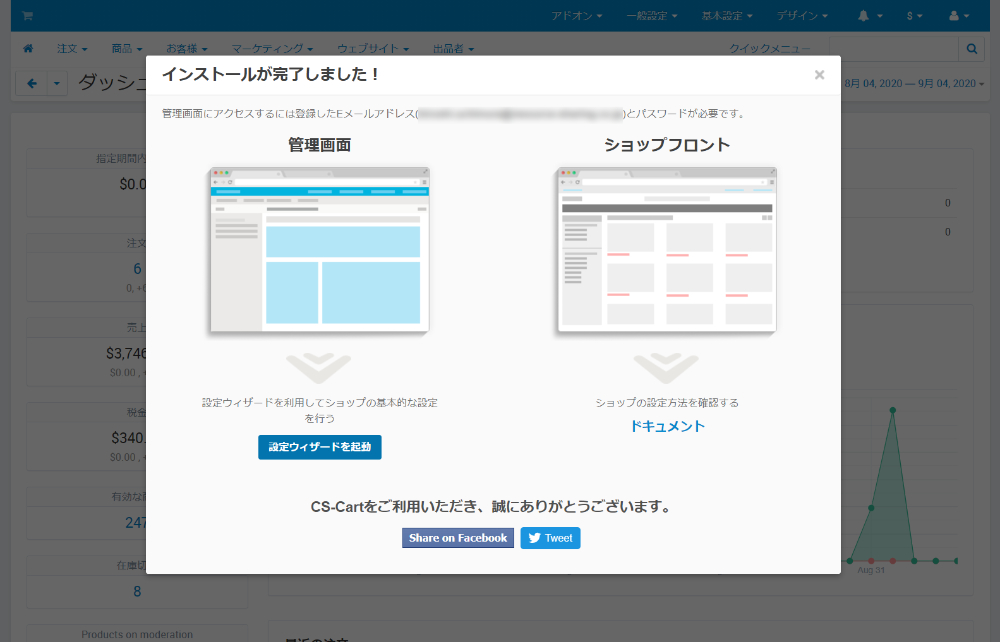Click the ショップフロント browser mockup image
Image resolution: width=1000 pixels, height=642 pixels.
[x=666, y=251]
